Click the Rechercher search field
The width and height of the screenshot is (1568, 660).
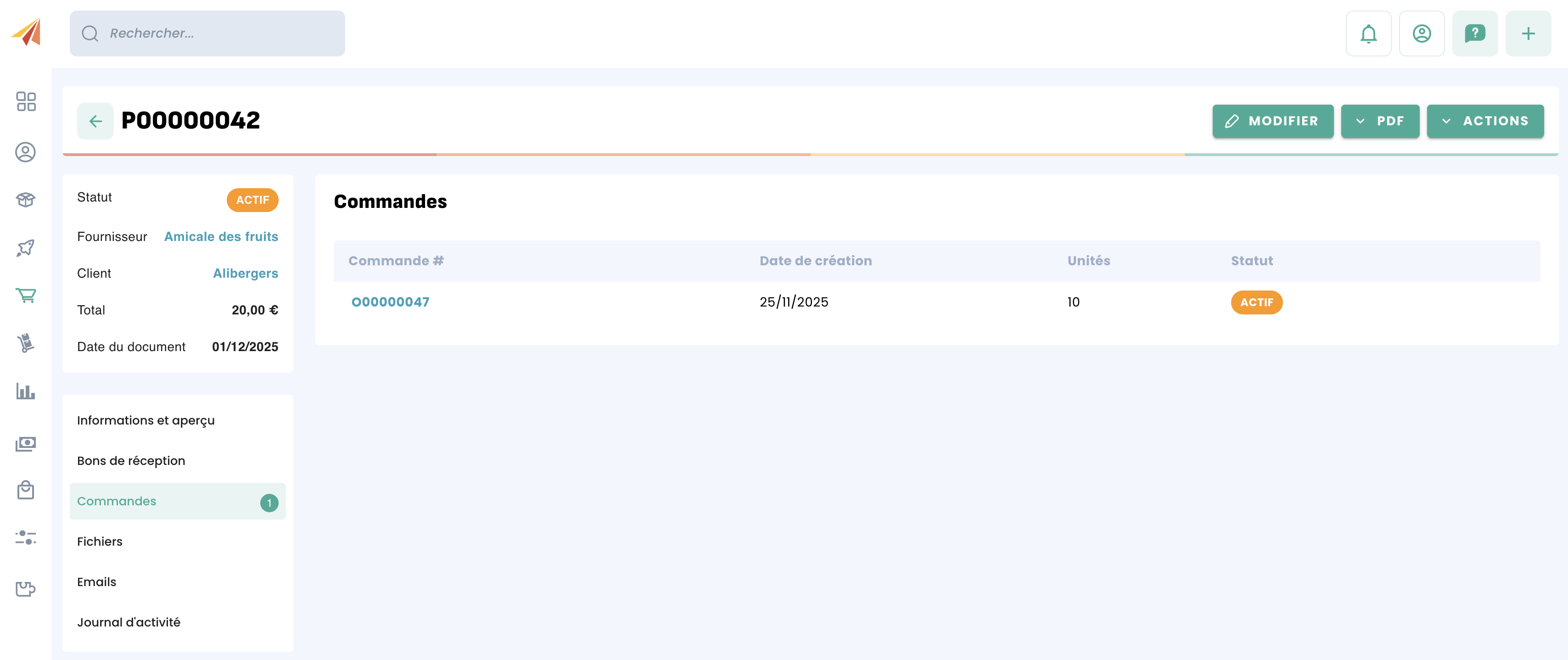click(207, 34)
